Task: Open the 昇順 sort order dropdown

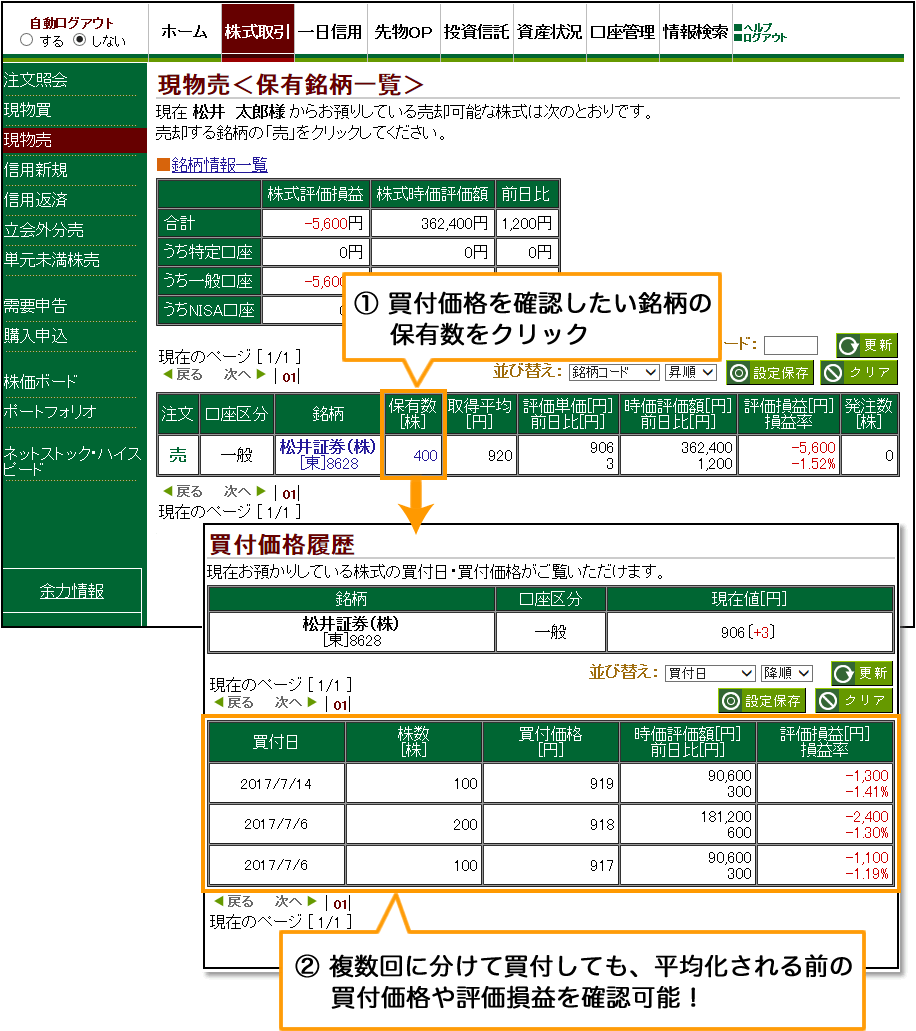Action: [692, 372]
